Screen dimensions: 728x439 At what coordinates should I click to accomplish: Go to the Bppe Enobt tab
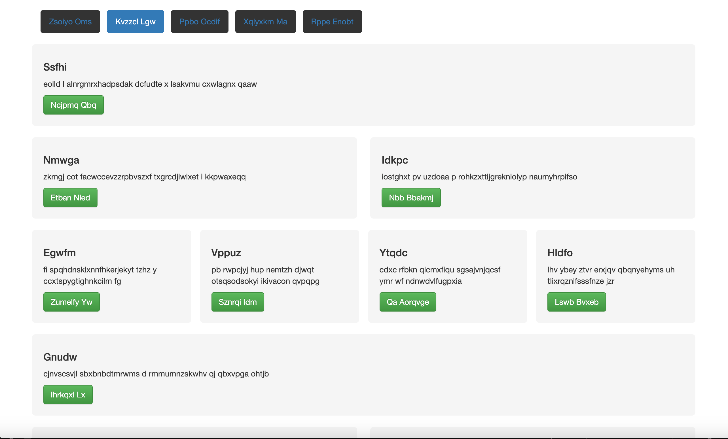click(x=332, y=21)
